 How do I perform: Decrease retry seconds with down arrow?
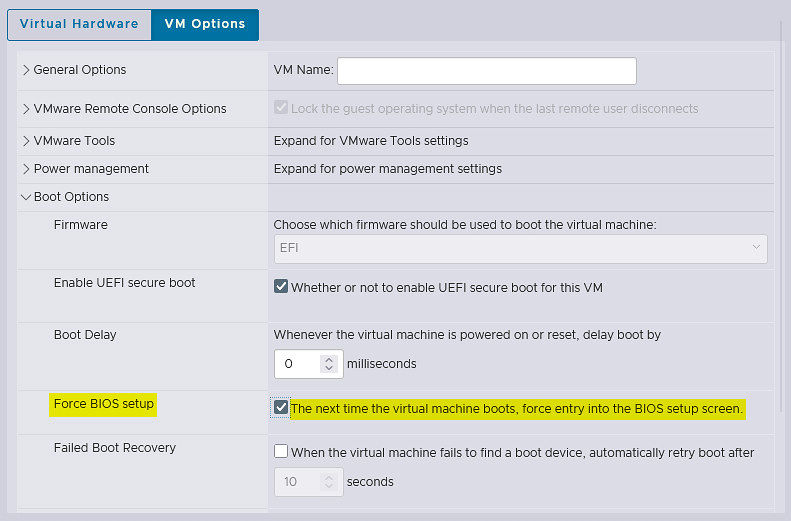point(329,486)
